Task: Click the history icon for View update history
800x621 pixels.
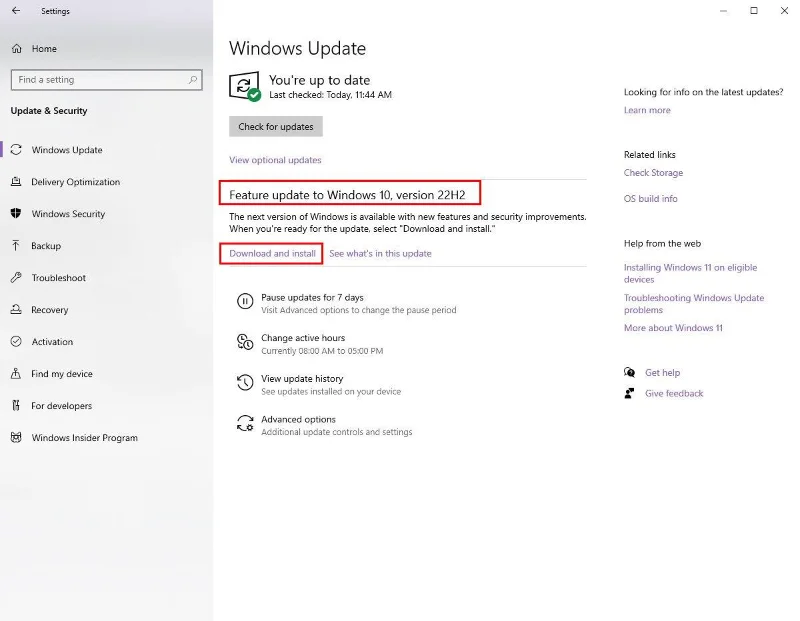Action: (x=245, y=382)
